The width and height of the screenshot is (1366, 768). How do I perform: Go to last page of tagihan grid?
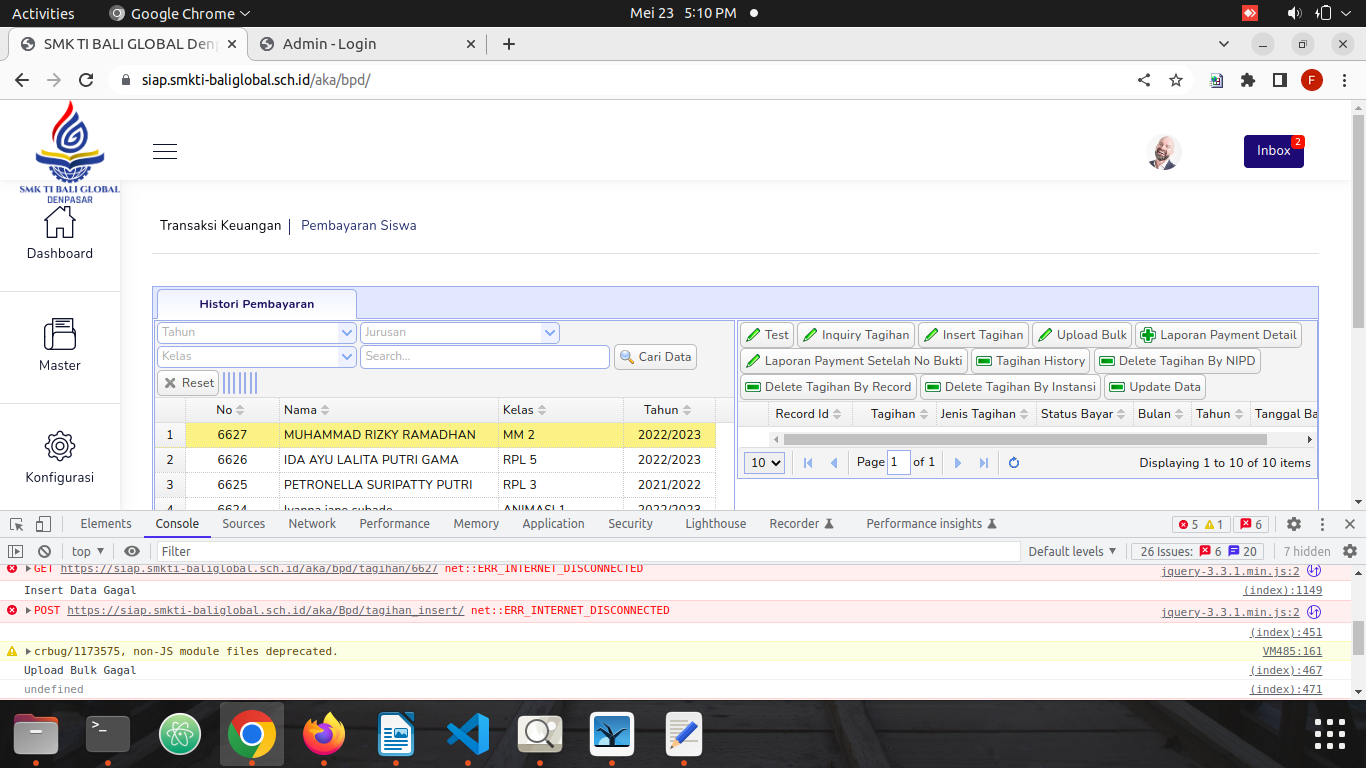[984, 463]
